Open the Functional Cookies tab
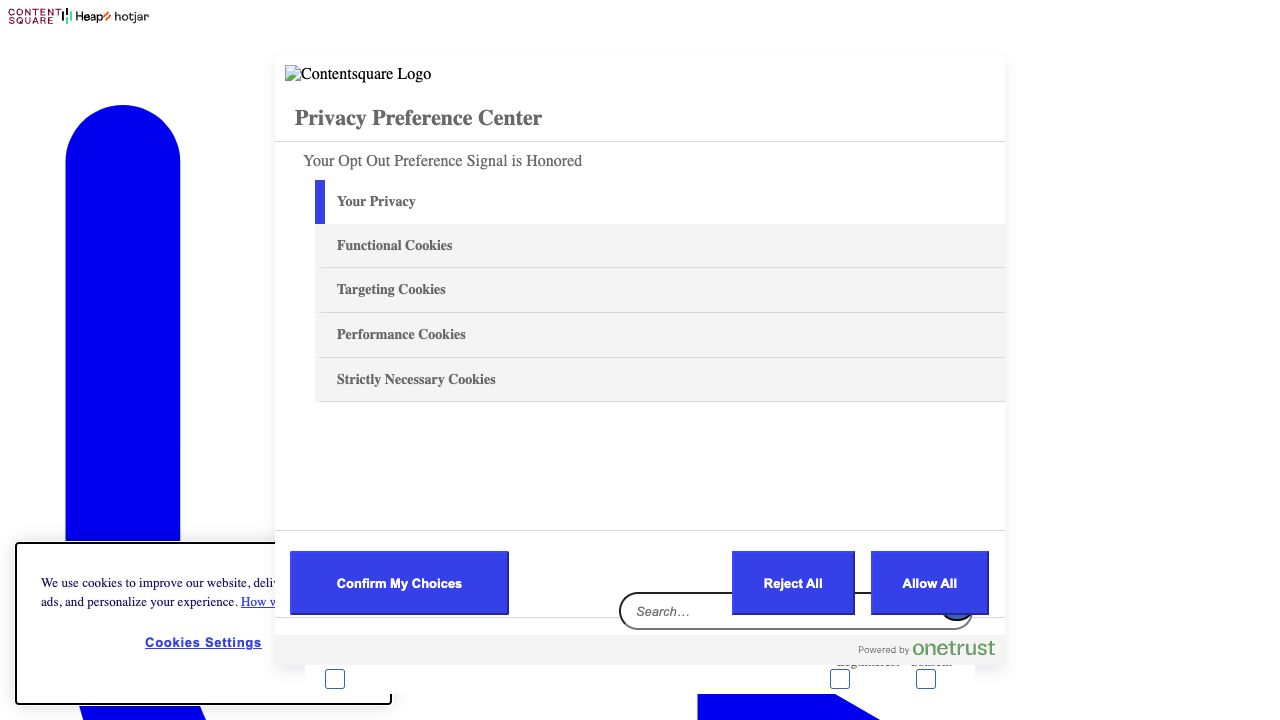The image size is (1280, 720). click(x=394, y=246)
